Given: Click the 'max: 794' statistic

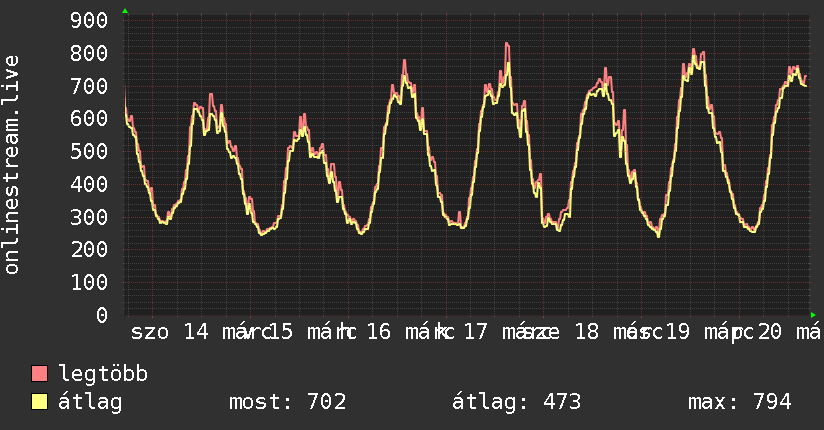Looking at the screenshot, I should click(740, 402).
